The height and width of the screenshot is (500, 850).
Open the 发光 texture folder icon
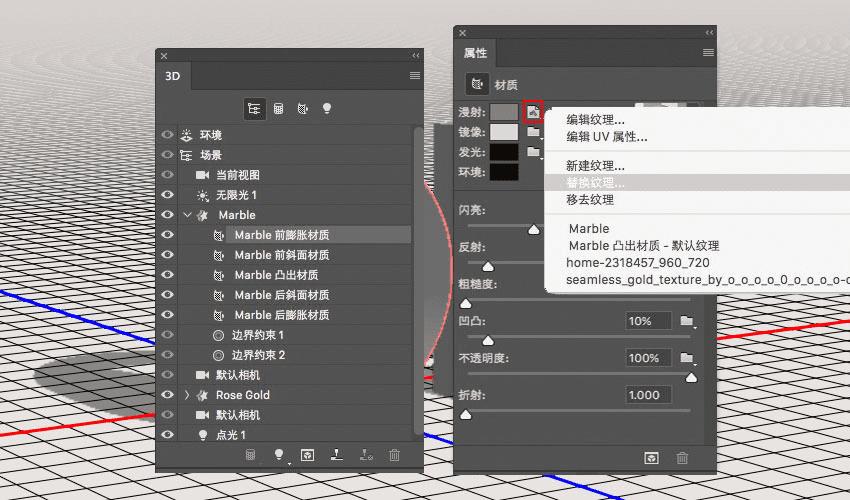(x=533, y=152)
